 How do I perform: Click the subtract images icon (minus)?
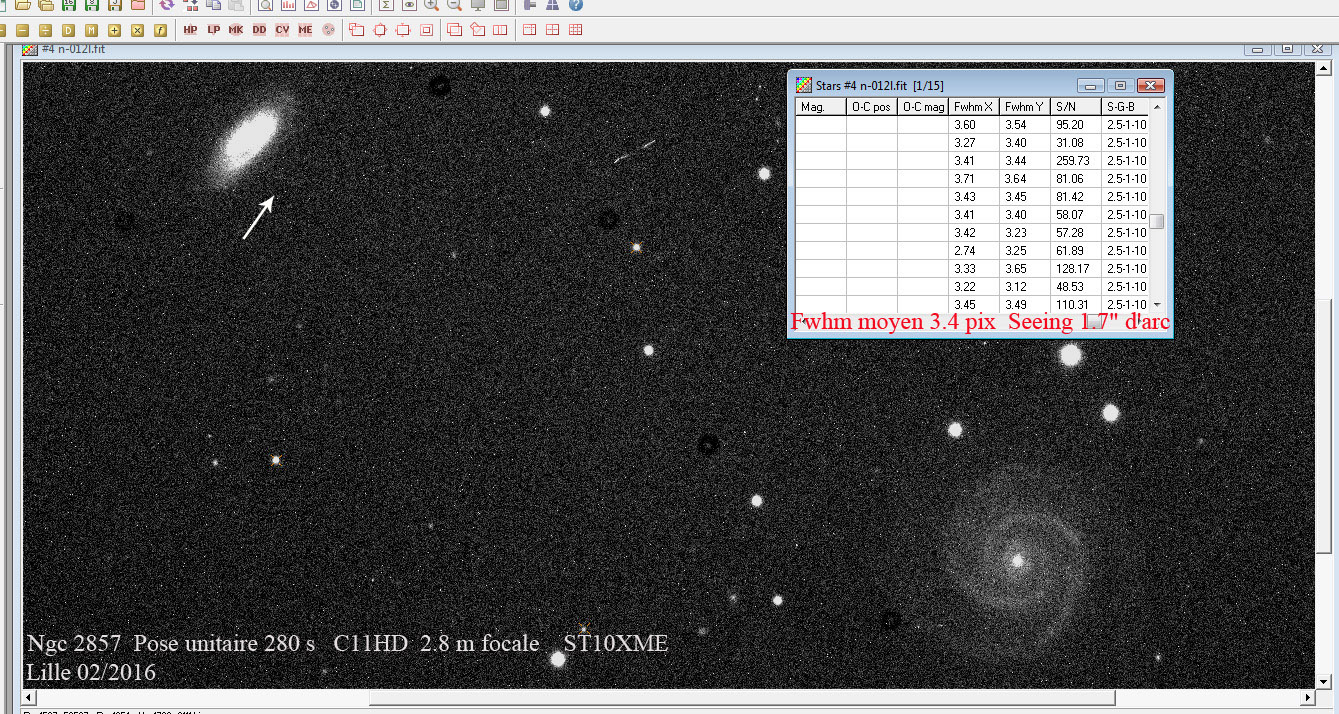pyautogui.click(x=22, y=30)
